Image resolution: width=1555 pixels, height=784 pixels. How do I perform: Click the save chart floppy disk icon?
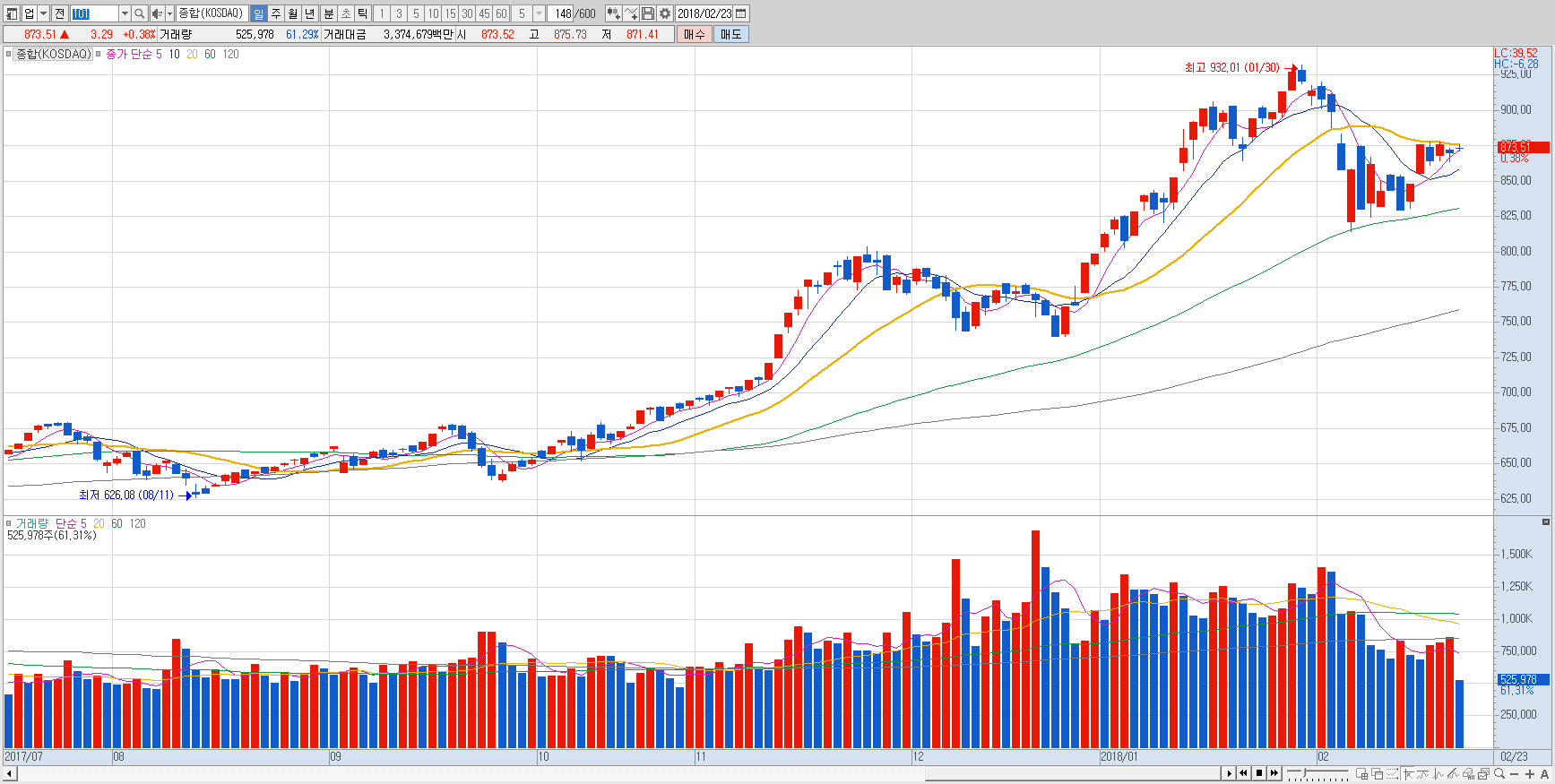(648, 13)
